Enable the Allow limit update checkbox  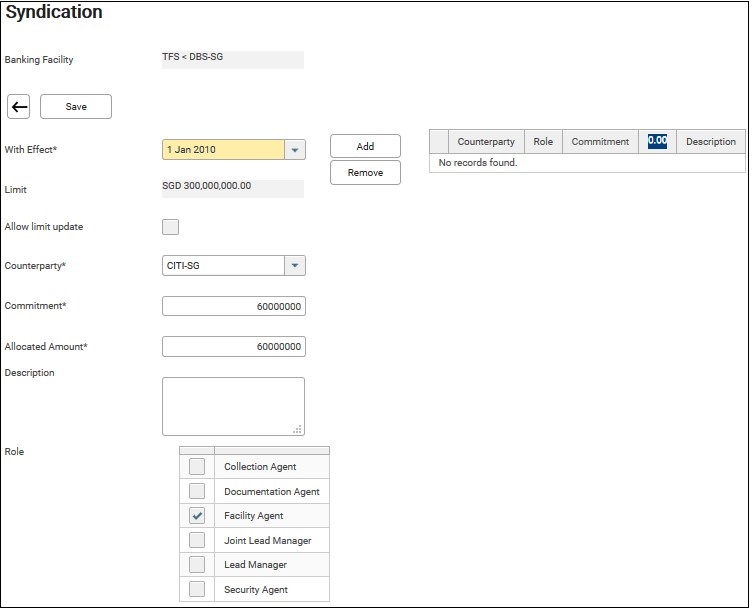click(x=171, y=227)
